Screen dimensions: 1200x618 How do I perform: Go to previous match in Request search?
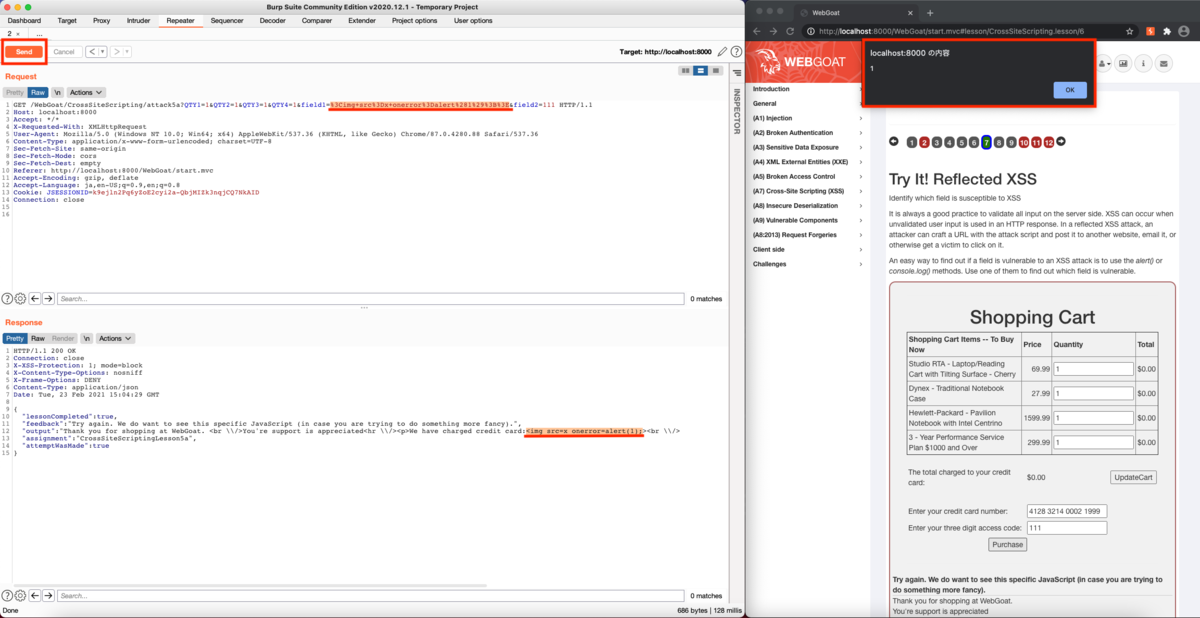[x=34, y=298]
